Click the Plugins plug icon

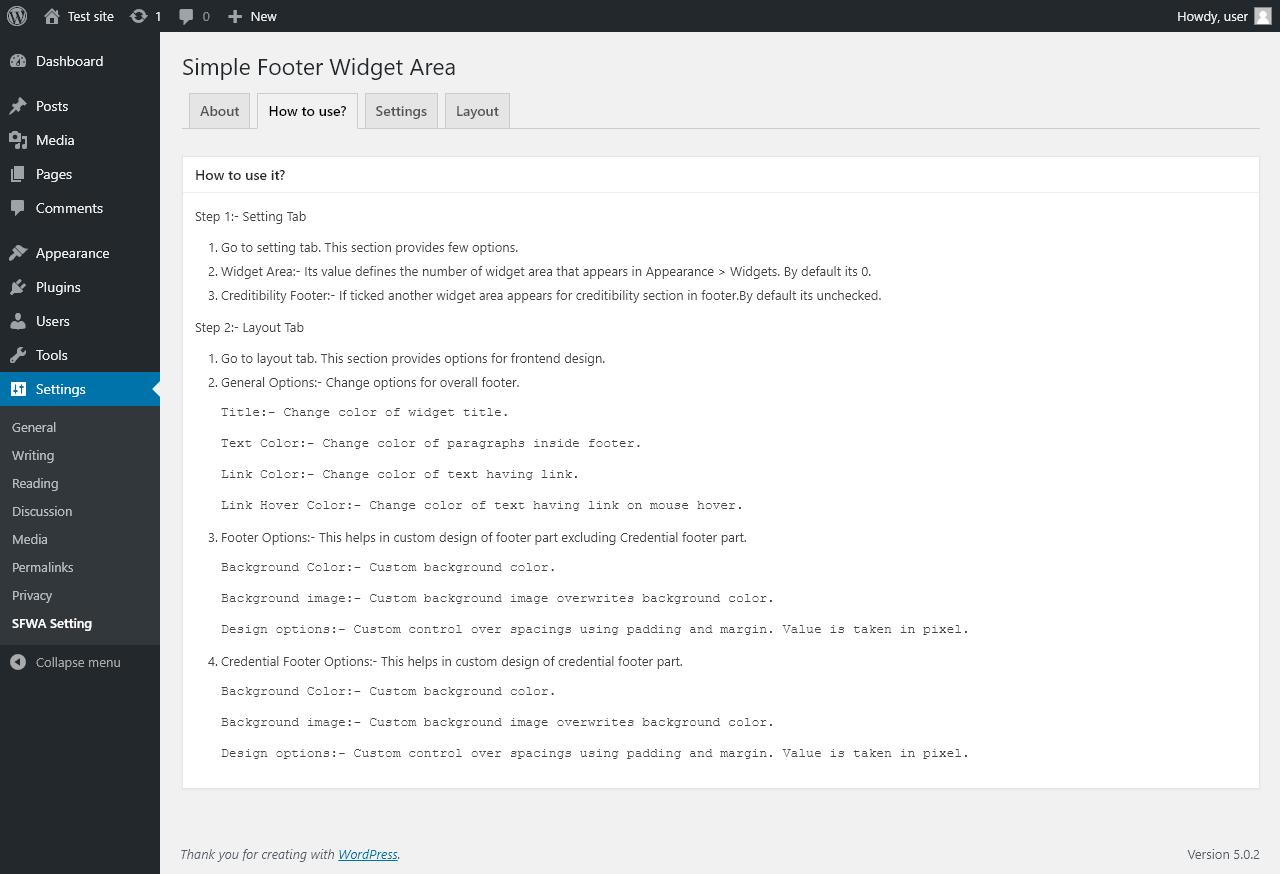[18, 287]
